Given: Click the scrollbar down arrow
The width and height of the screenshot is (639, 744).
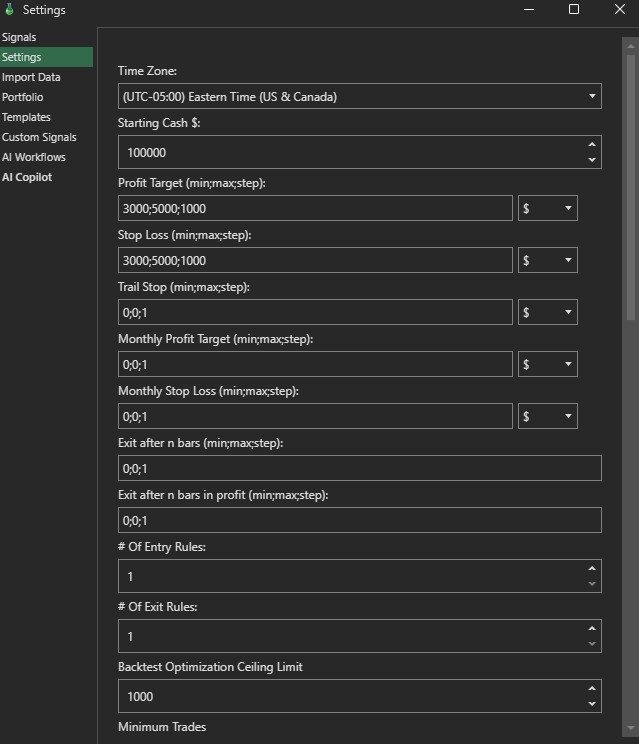Looking at the screenshot, I should click(630, 728).
